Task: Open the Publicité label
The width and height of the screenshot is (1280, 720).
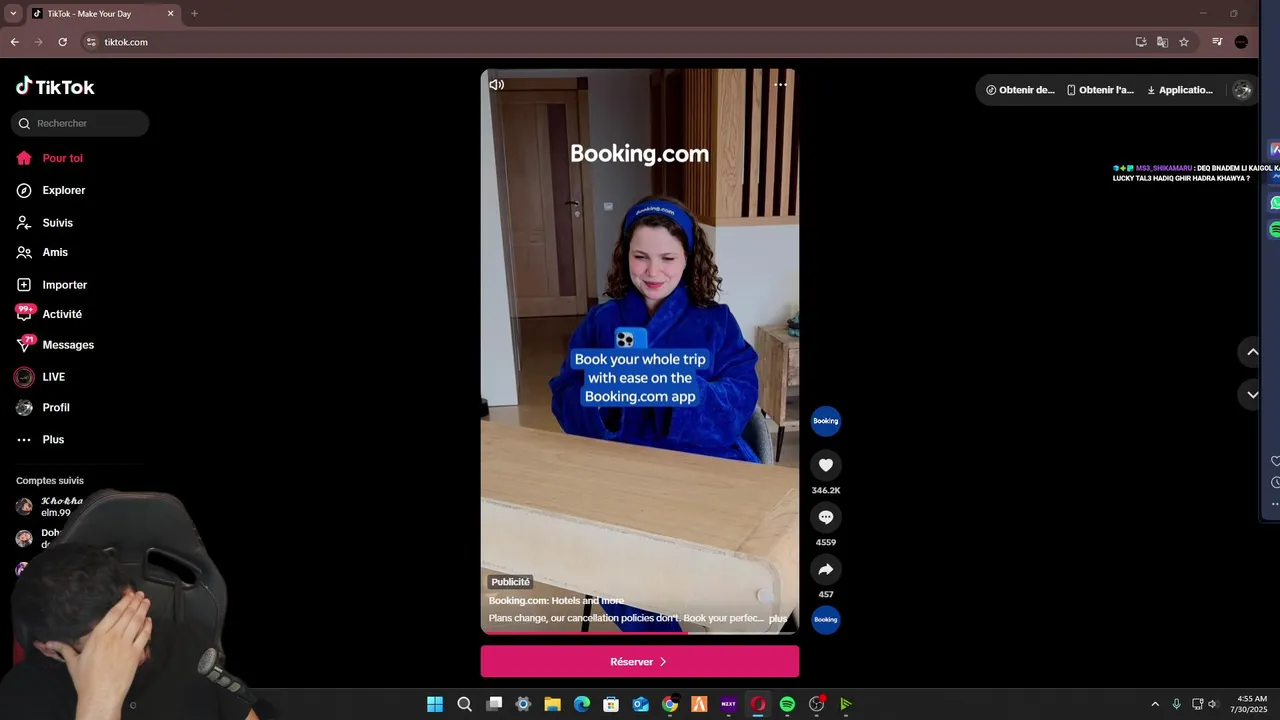Action: click(511, 582)
